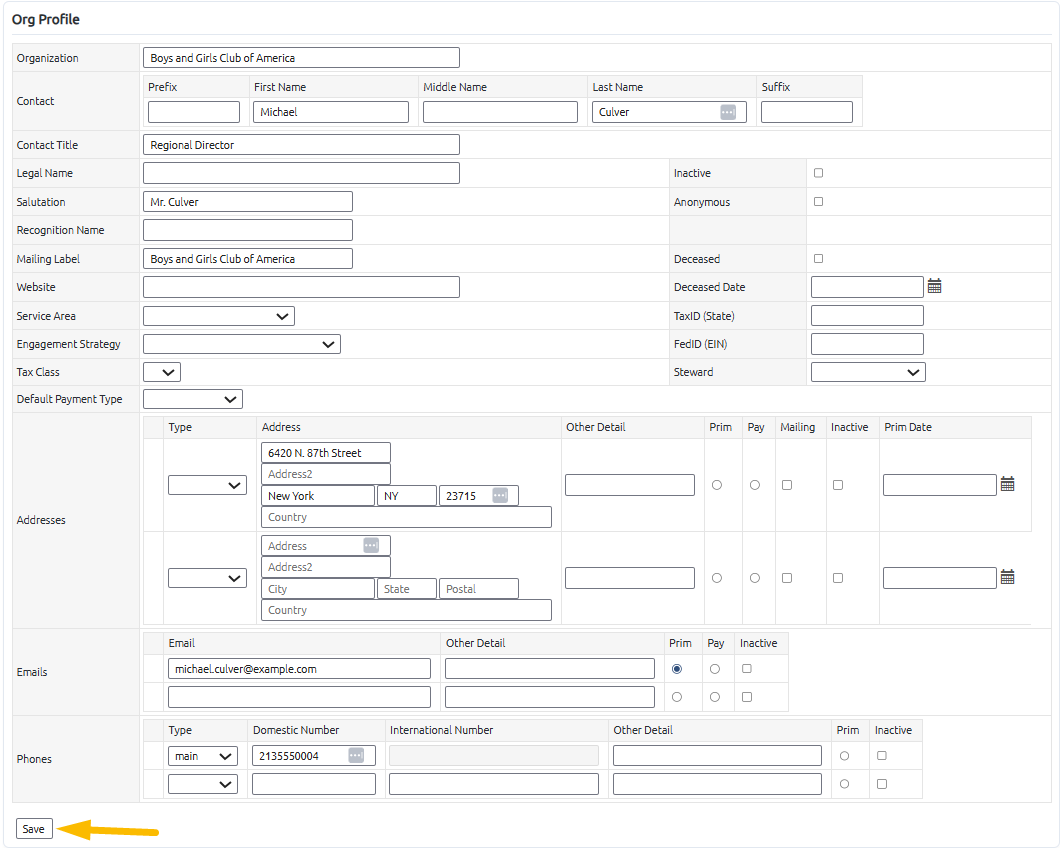Image resolution: width=1060 pixels, height=848 pixels.
Task: Open the Tax Class dropdown
Action: (x=162, y=372)
